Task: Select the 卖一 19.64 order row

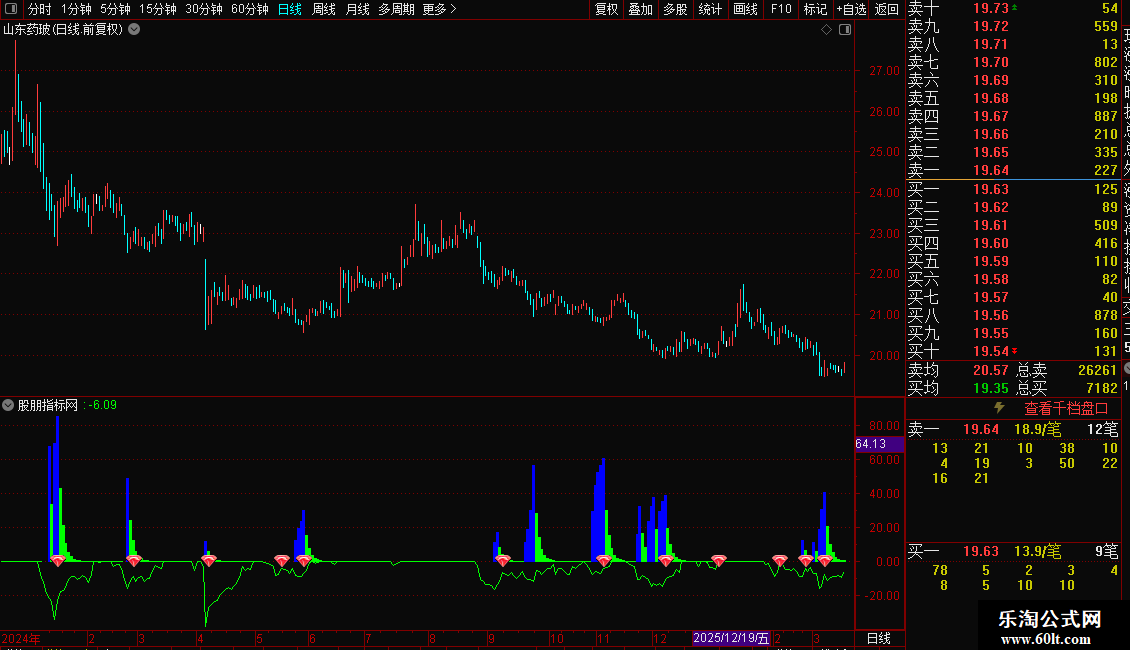Action: 1013,170
